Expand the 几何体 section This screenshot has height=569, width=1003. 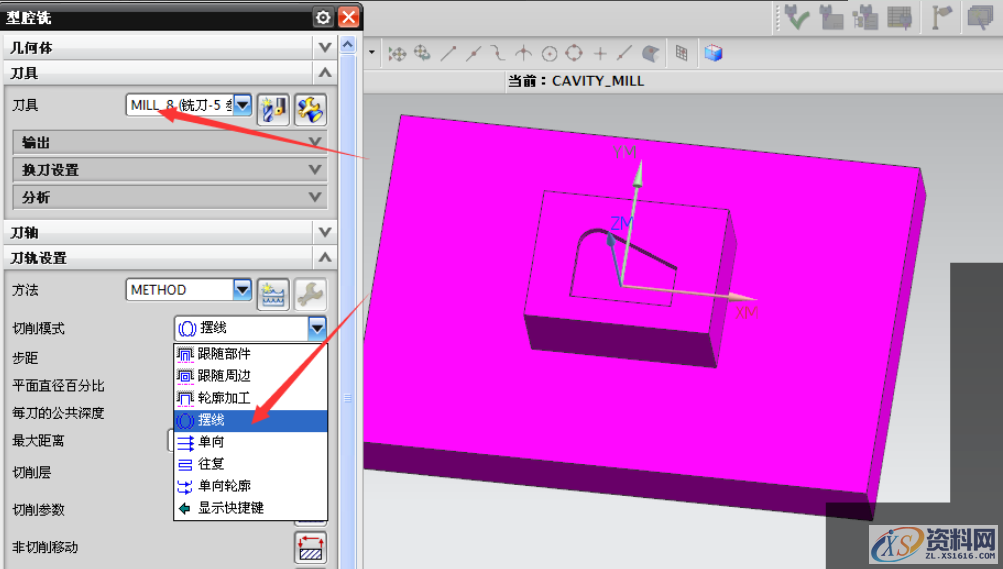pyautogui.click(x=323, y=47)
